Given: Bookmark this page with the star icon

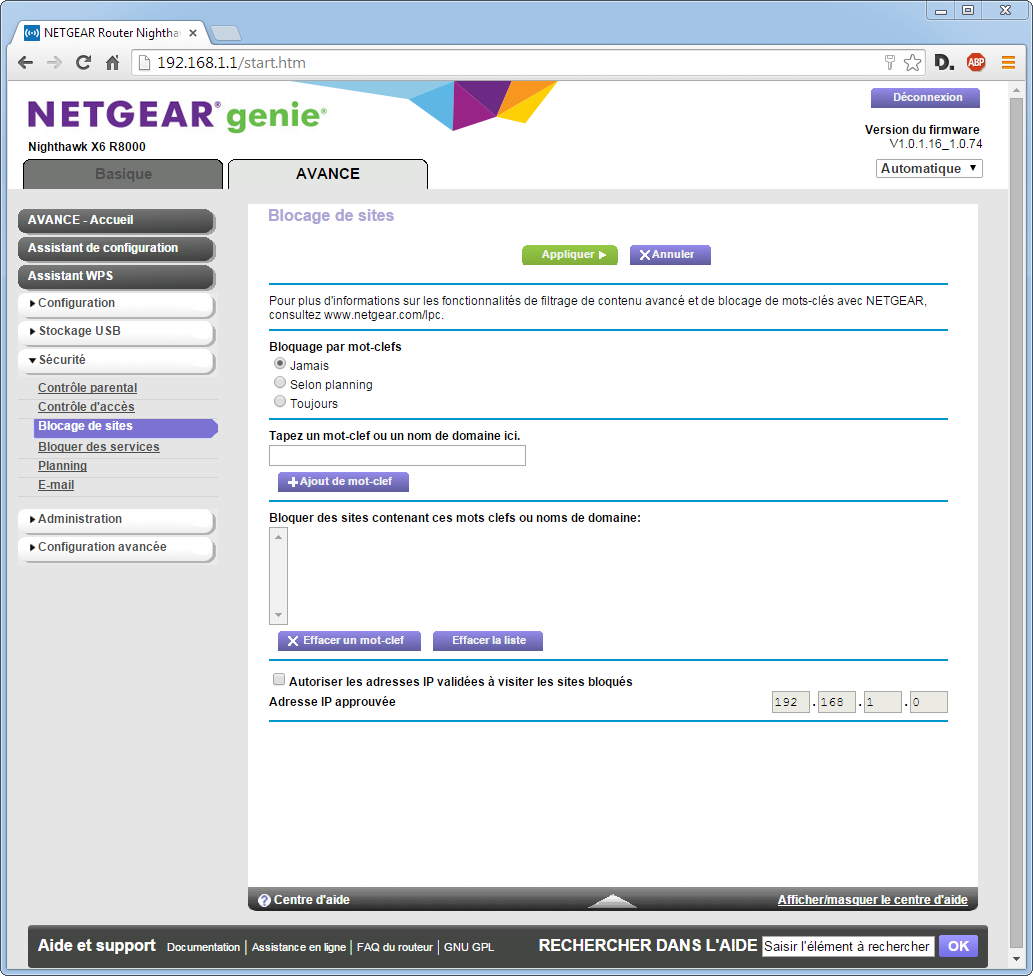Looking at the screenshot, I should (x=912, y=63).
